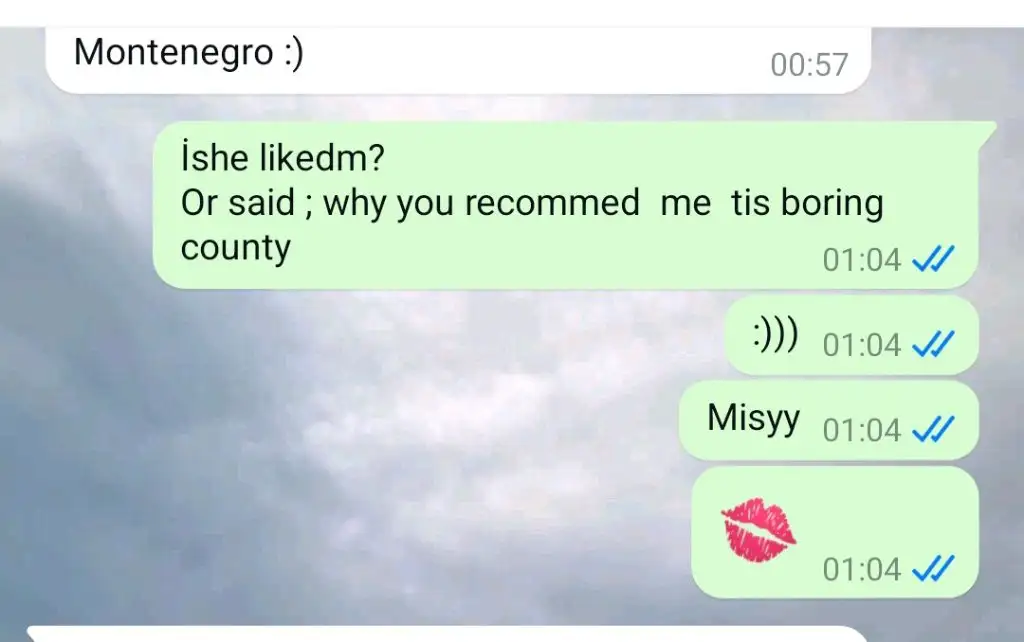Tap read checkmarks on the :))) message

[933, 344]
